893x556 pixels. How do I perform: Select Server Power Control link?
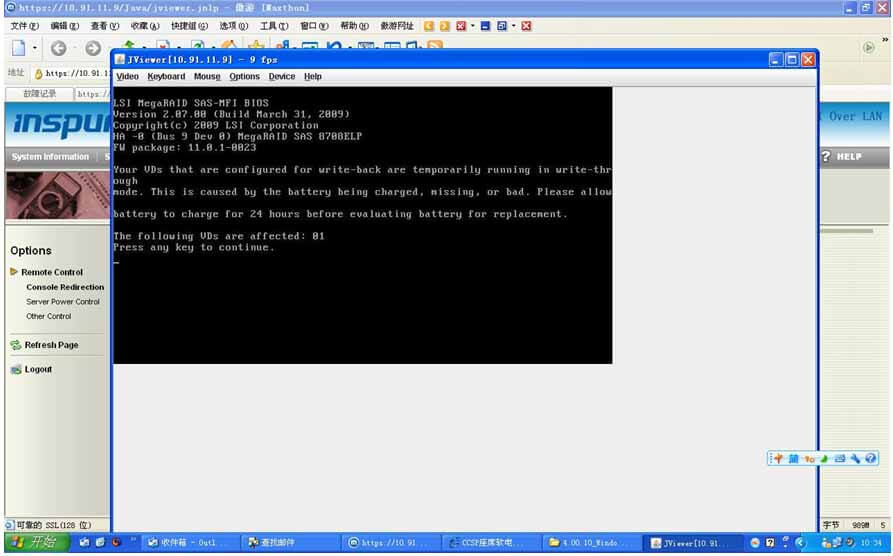pyautogui.click(x=63, y=302)
